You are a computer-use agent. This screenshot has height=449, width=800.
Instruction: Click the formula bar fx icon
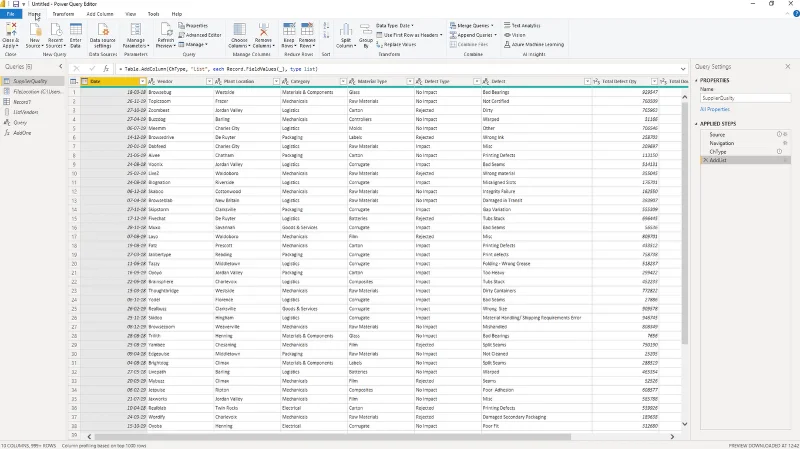tap(106, 68)
